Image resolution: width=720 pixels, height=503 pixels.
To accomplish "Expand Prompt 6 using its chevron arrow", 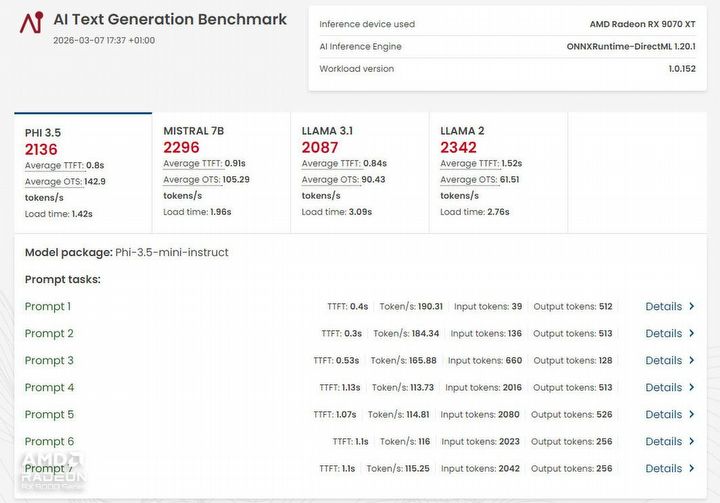I will 692,442.
